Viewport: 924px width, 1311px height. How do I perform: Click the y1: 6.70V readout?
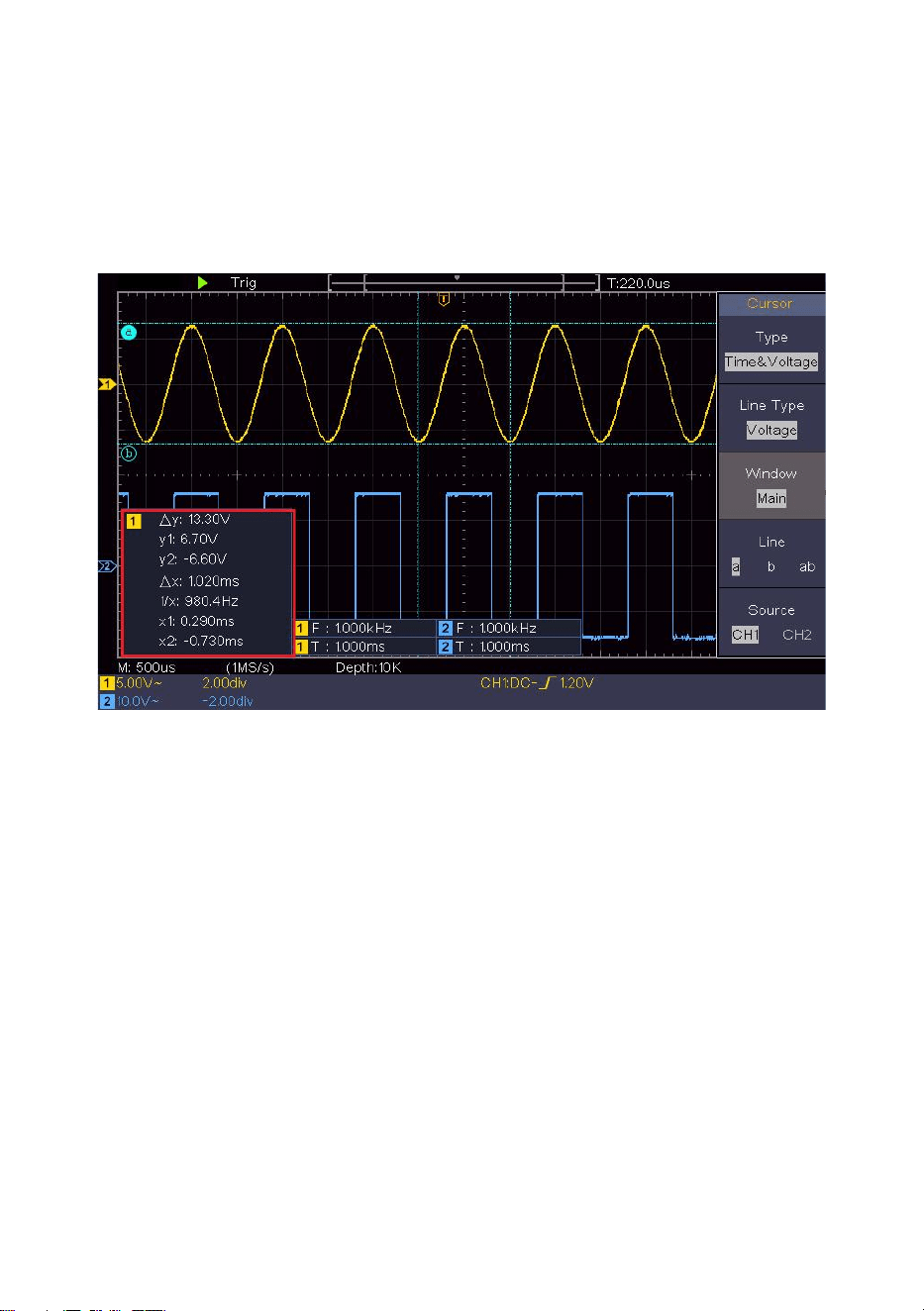tap(188, 540)
